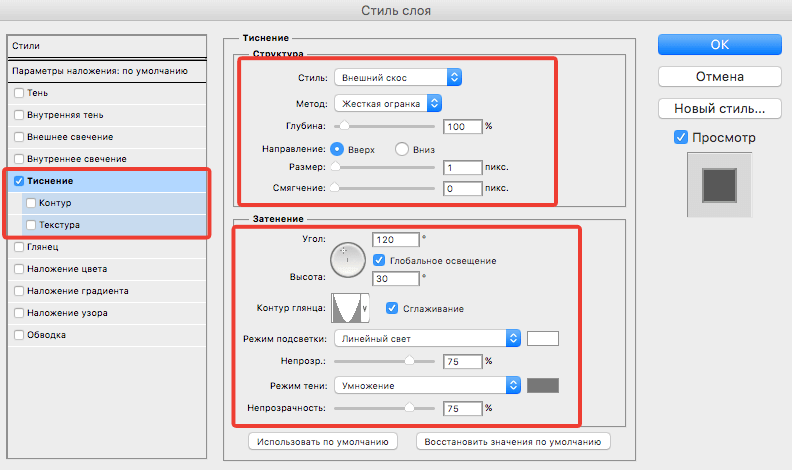
Task: Select the Обводка style item
Action: (x=20, y=334)
